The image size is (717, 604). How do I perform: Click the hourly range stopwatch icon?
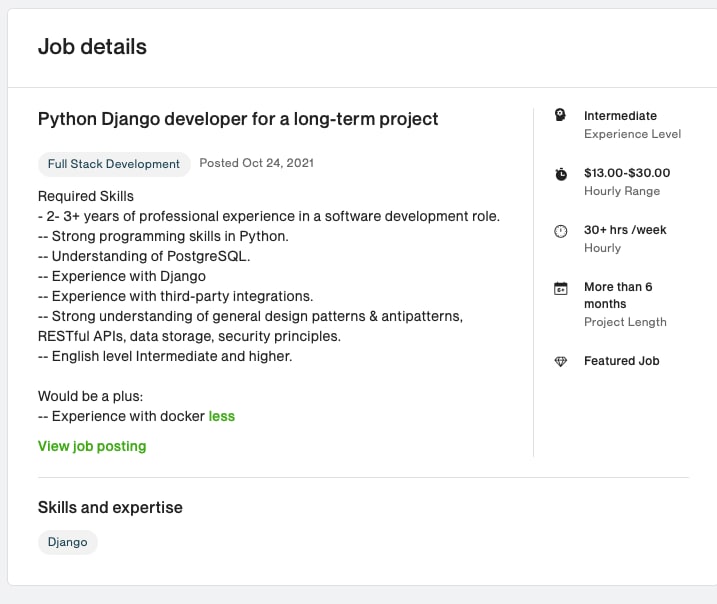click(561, 174)
